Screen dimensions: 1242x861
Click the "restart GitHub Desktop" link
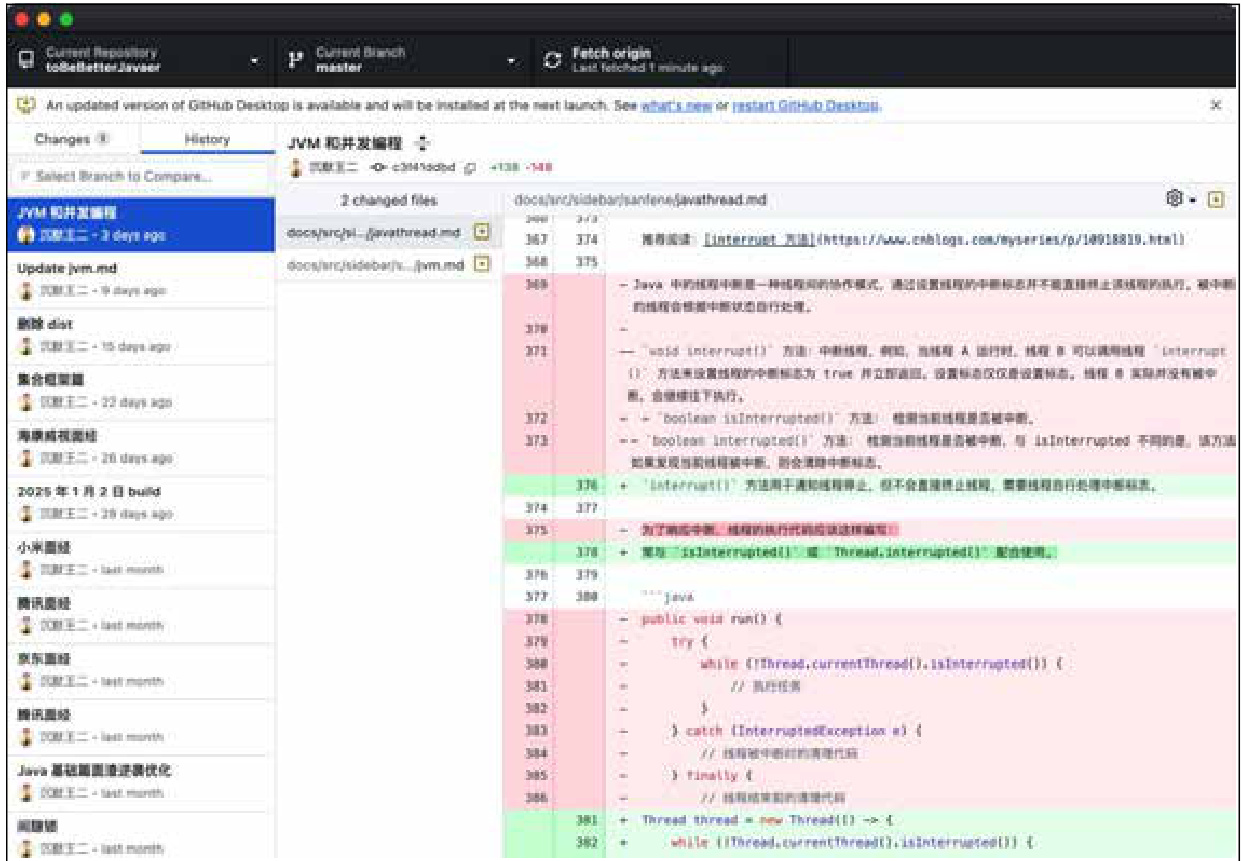tap(806, 106)
